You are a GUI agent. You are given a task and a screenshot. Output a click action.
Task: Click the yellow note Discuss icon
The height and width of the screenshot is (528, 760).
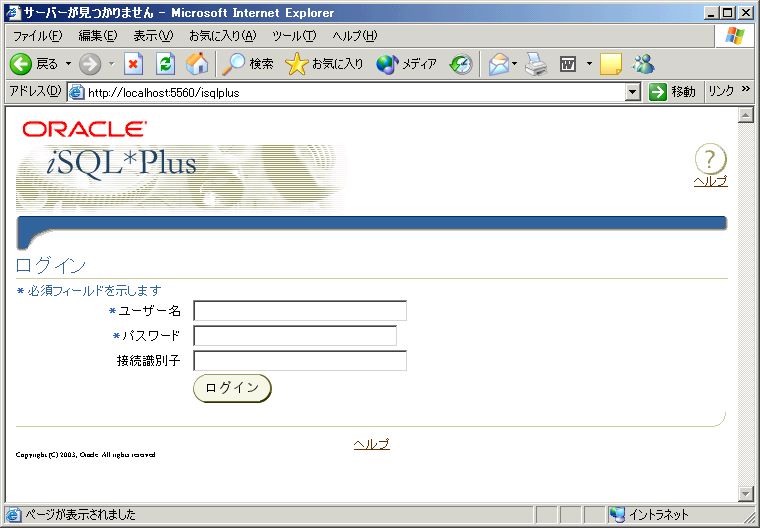(611, 64)
